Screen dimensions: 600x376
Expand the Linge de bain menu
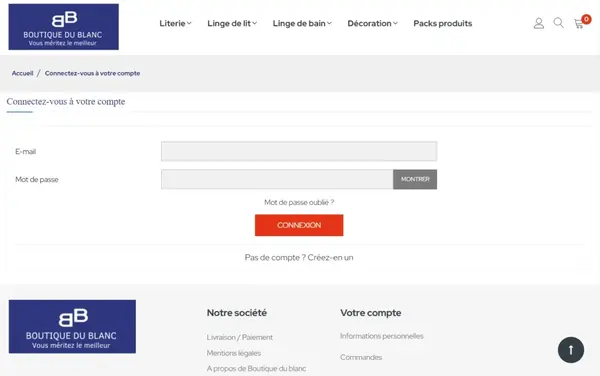click(x=302, y=23)
